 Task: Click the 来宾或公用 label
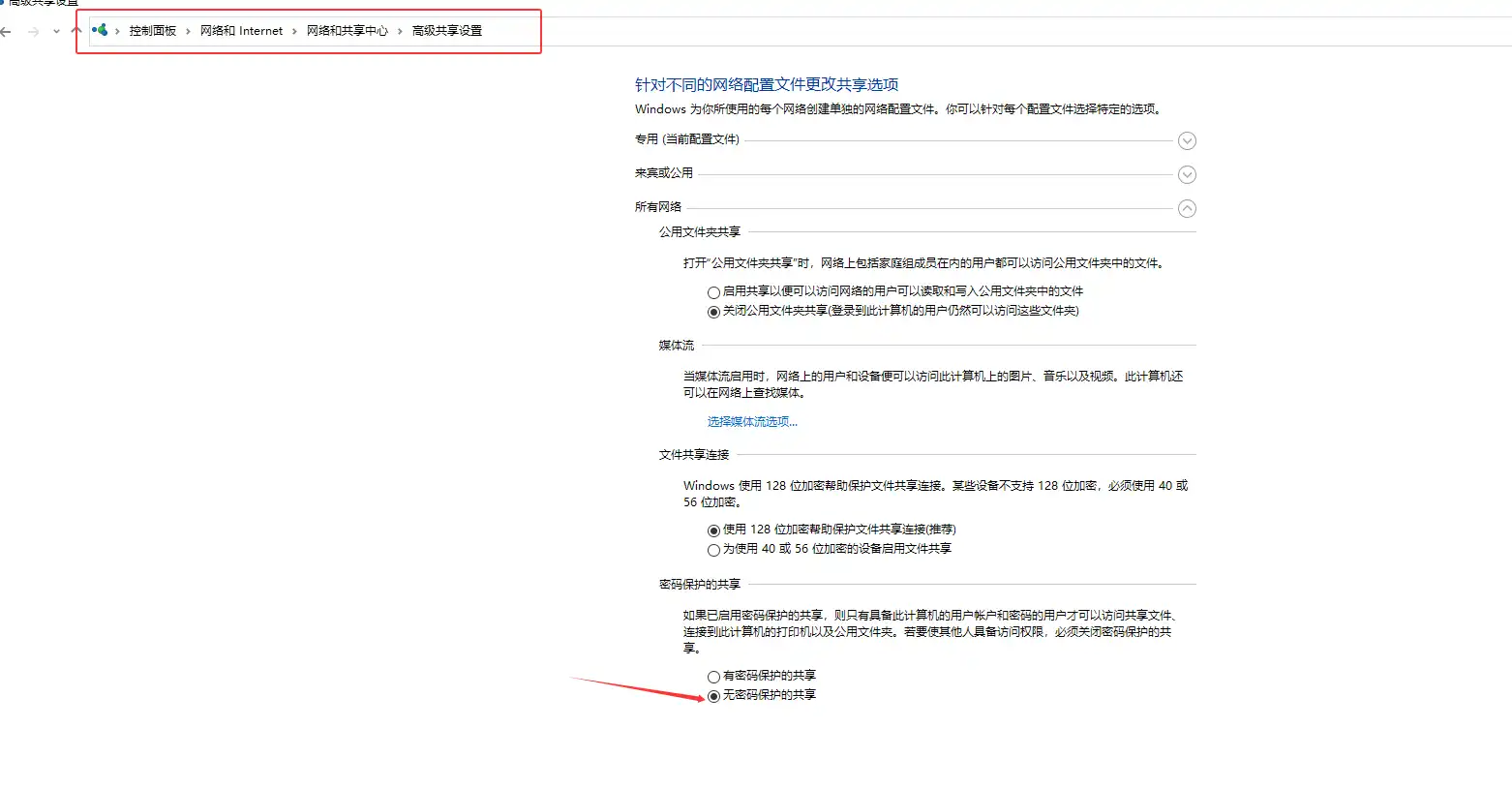pyautogui.click(x=664, y=173)
